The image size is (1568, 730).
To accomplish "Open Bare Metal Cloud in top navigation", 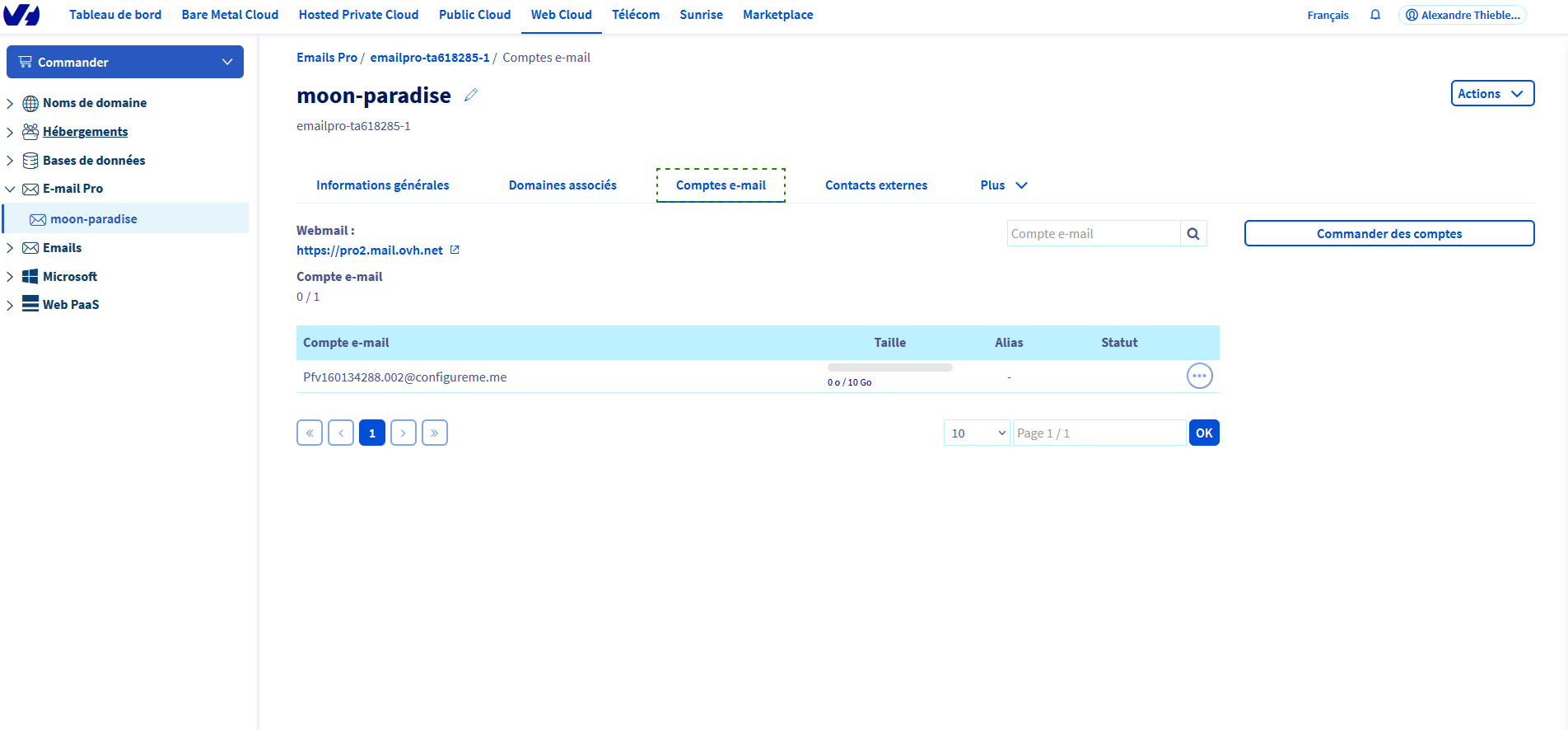I will 230,15.
